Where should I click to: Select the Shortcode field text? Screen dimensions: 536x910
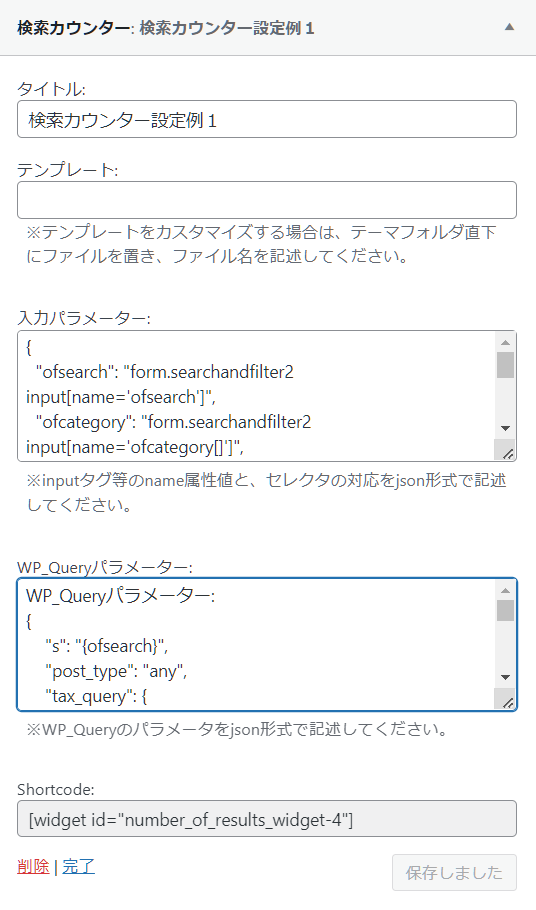267,819
